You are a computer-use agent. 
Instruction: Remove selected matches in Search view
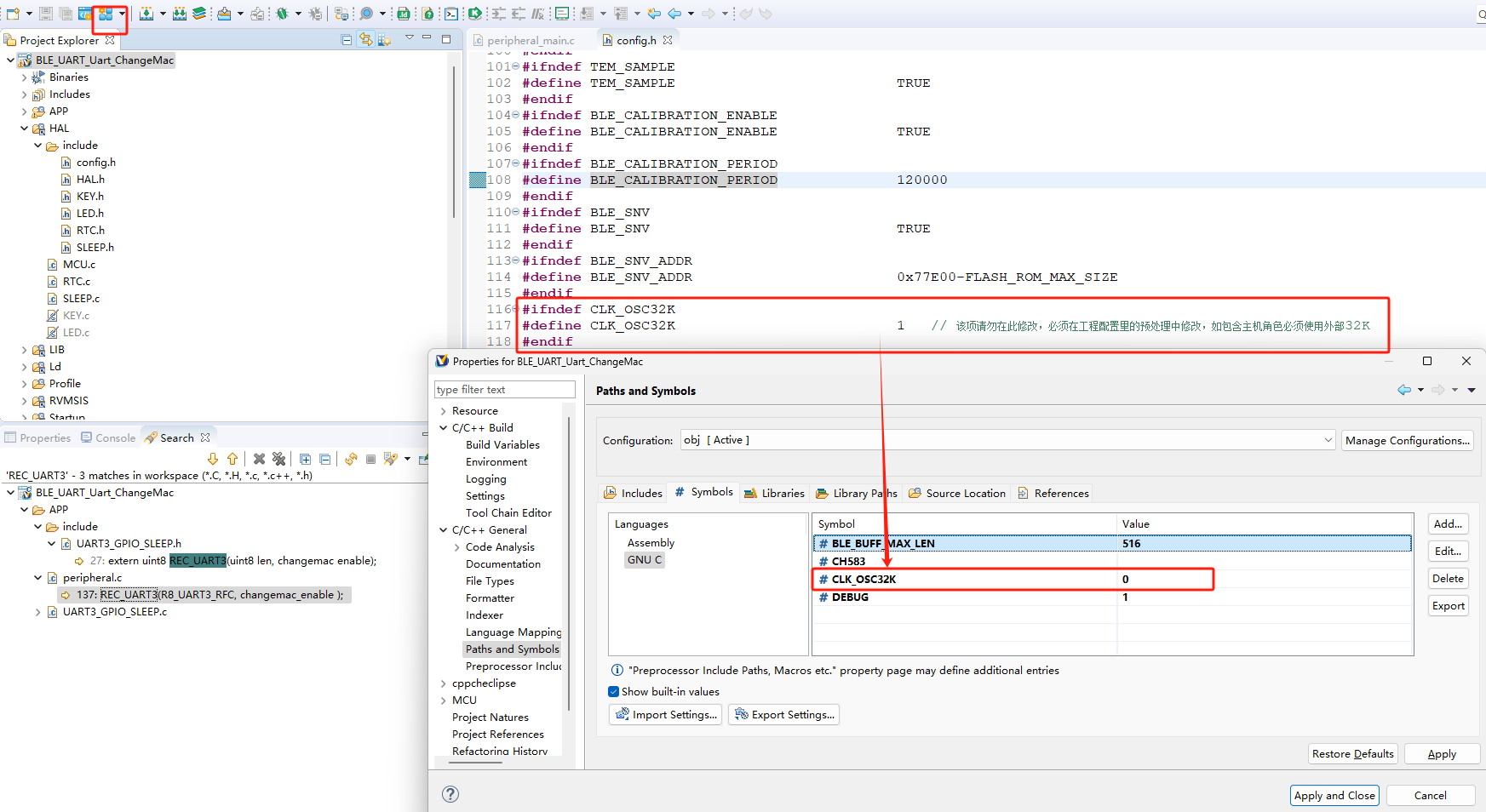coord(260,459)
